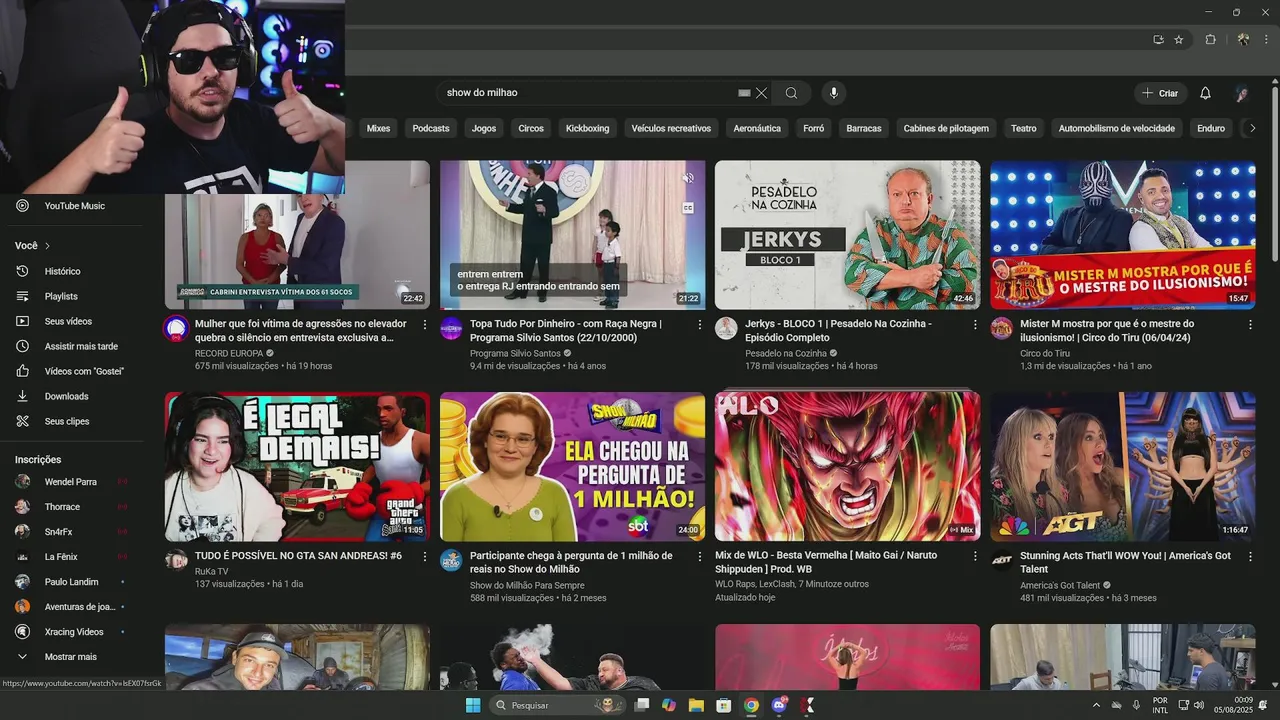The width and height of the screenshot is (1280, 720).
Task: Install app icon in the address bar
Action: (1158, 40)
